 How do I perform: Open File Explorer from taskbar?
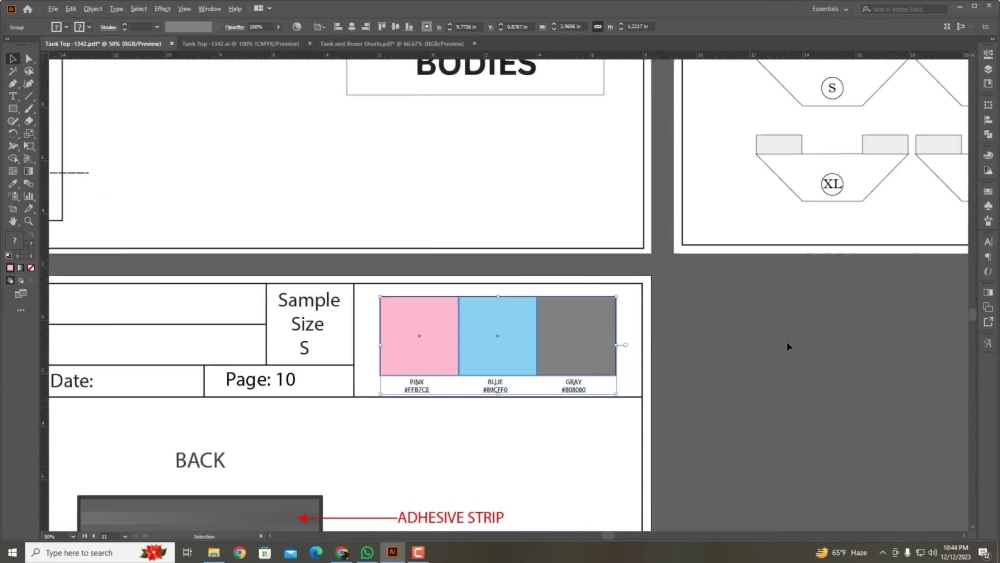point(214,553)
